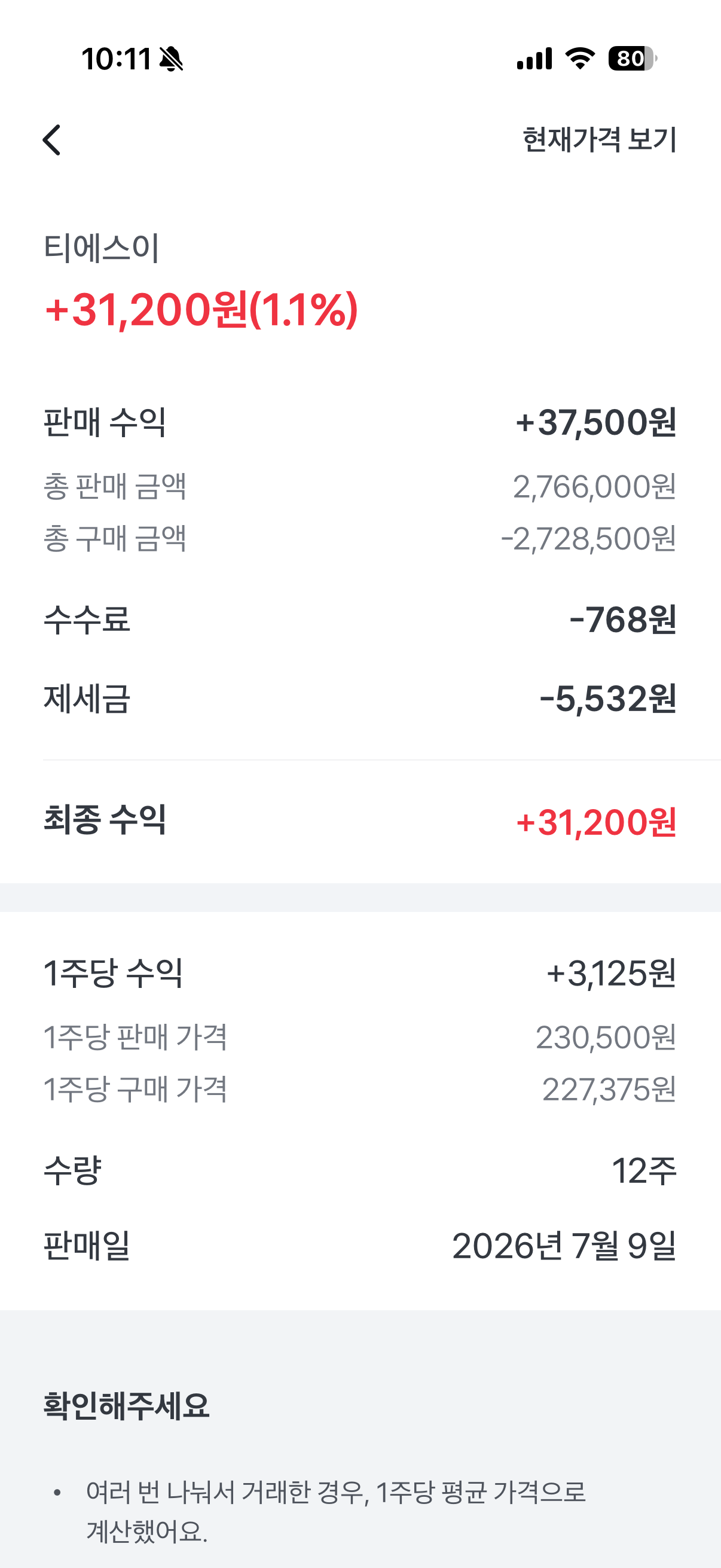Tap the silent mode bell icon
This screenshot has height=1568, width=721.
171,59
